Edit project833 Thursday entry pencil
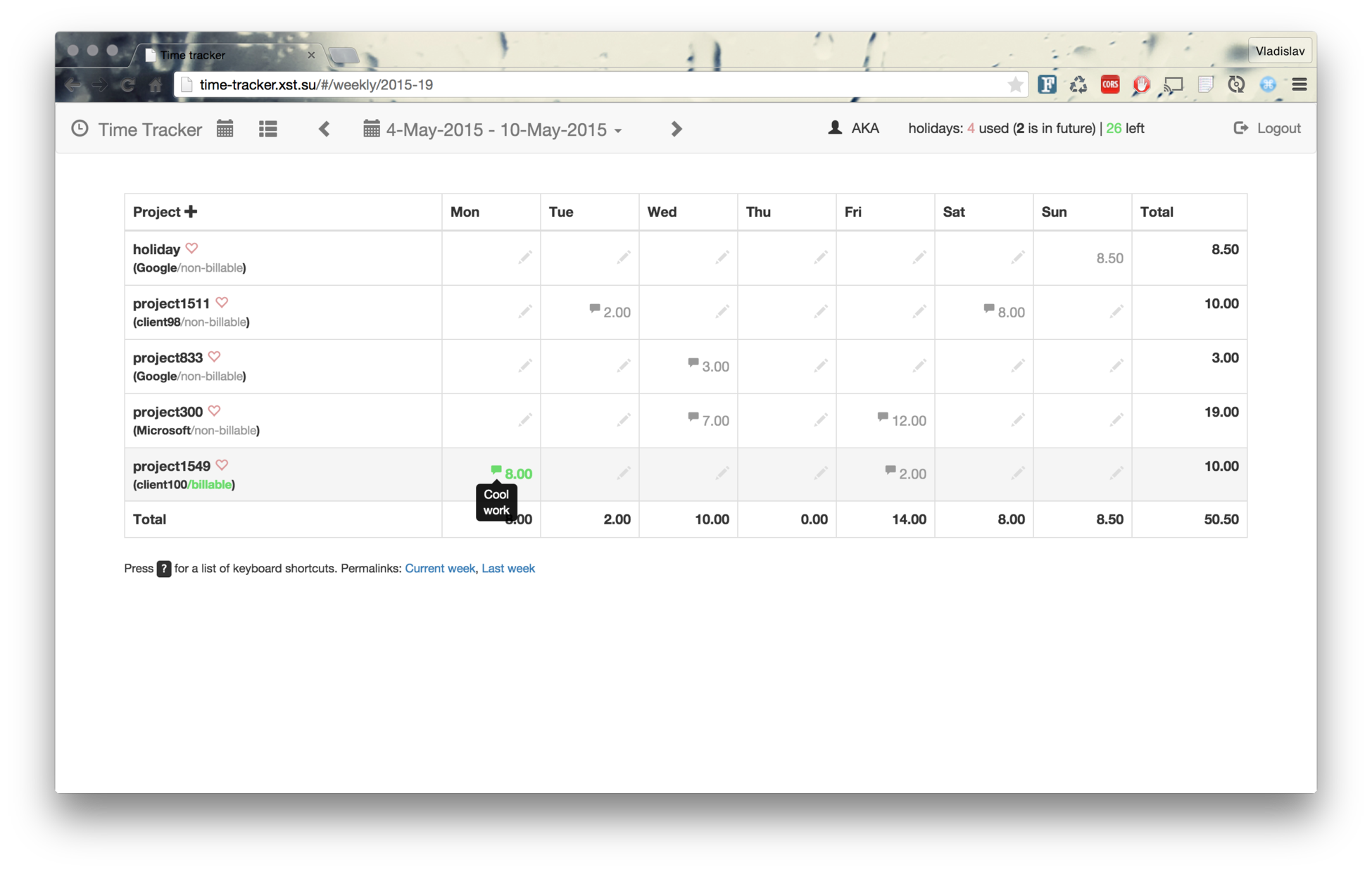The height and width of the screenshot is (872, 1372). tap(821, 366)
